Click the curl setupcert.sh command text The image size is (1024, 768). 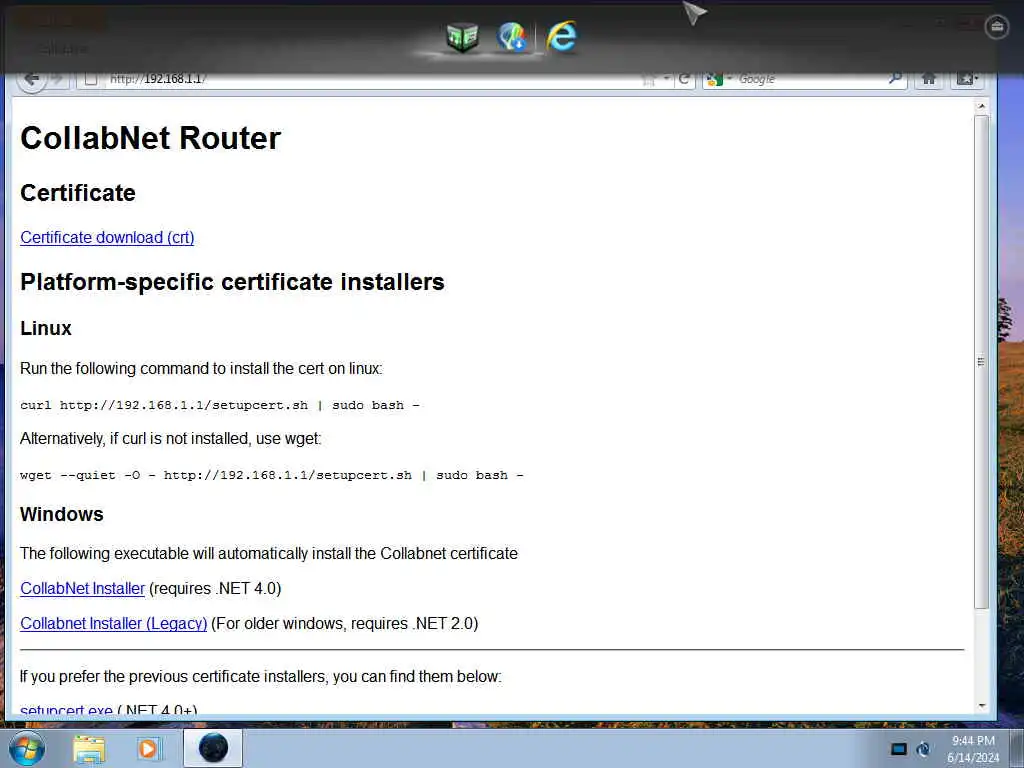point(219,406)
